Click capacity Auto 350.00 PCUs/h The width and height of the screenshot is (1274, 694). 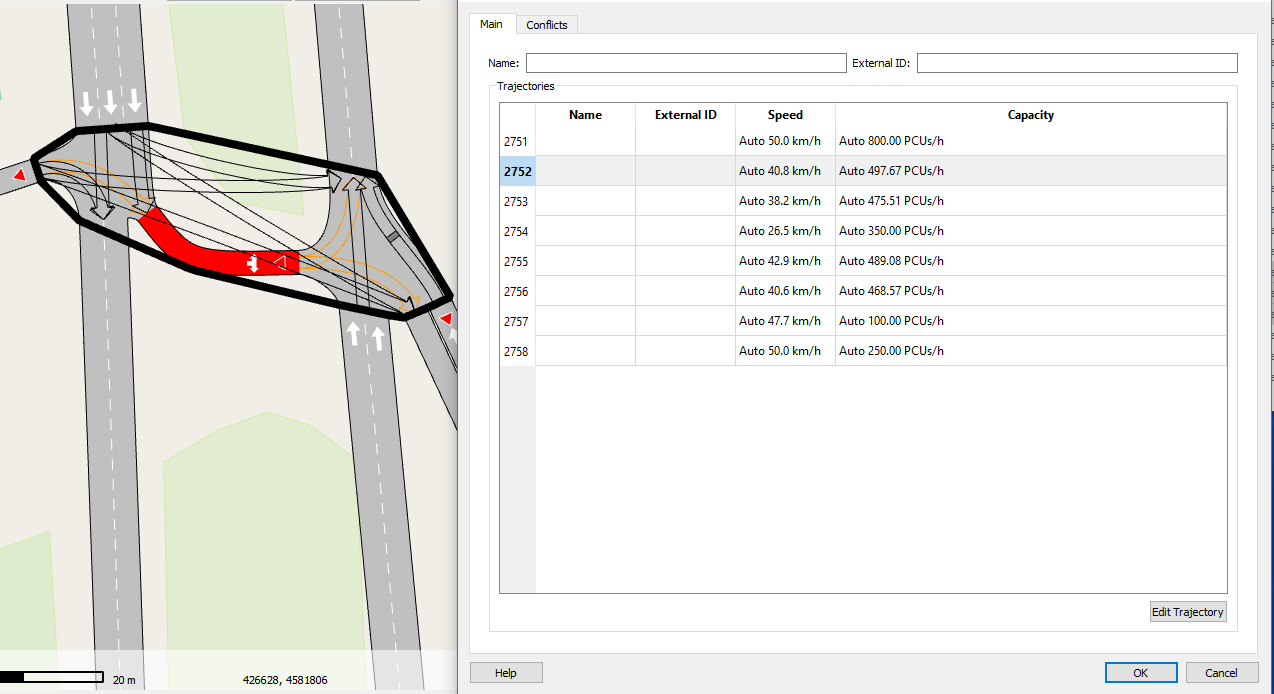click(x=1030, y=231)
